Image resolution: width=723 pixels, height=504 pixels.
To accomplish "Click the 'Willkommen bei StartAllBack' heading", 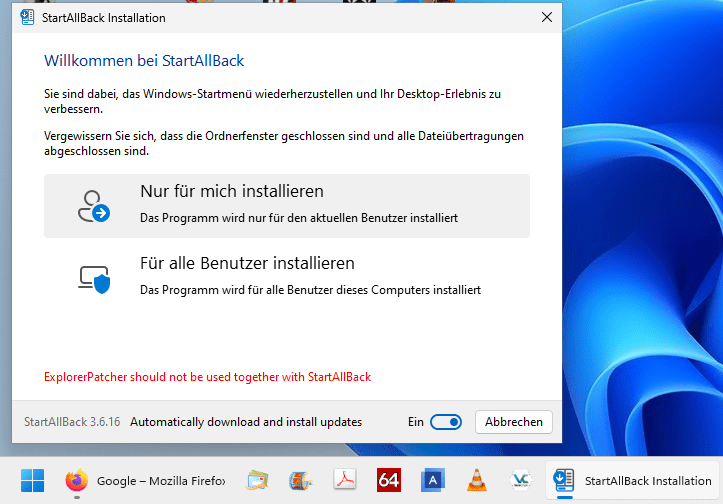I will 144,61.
